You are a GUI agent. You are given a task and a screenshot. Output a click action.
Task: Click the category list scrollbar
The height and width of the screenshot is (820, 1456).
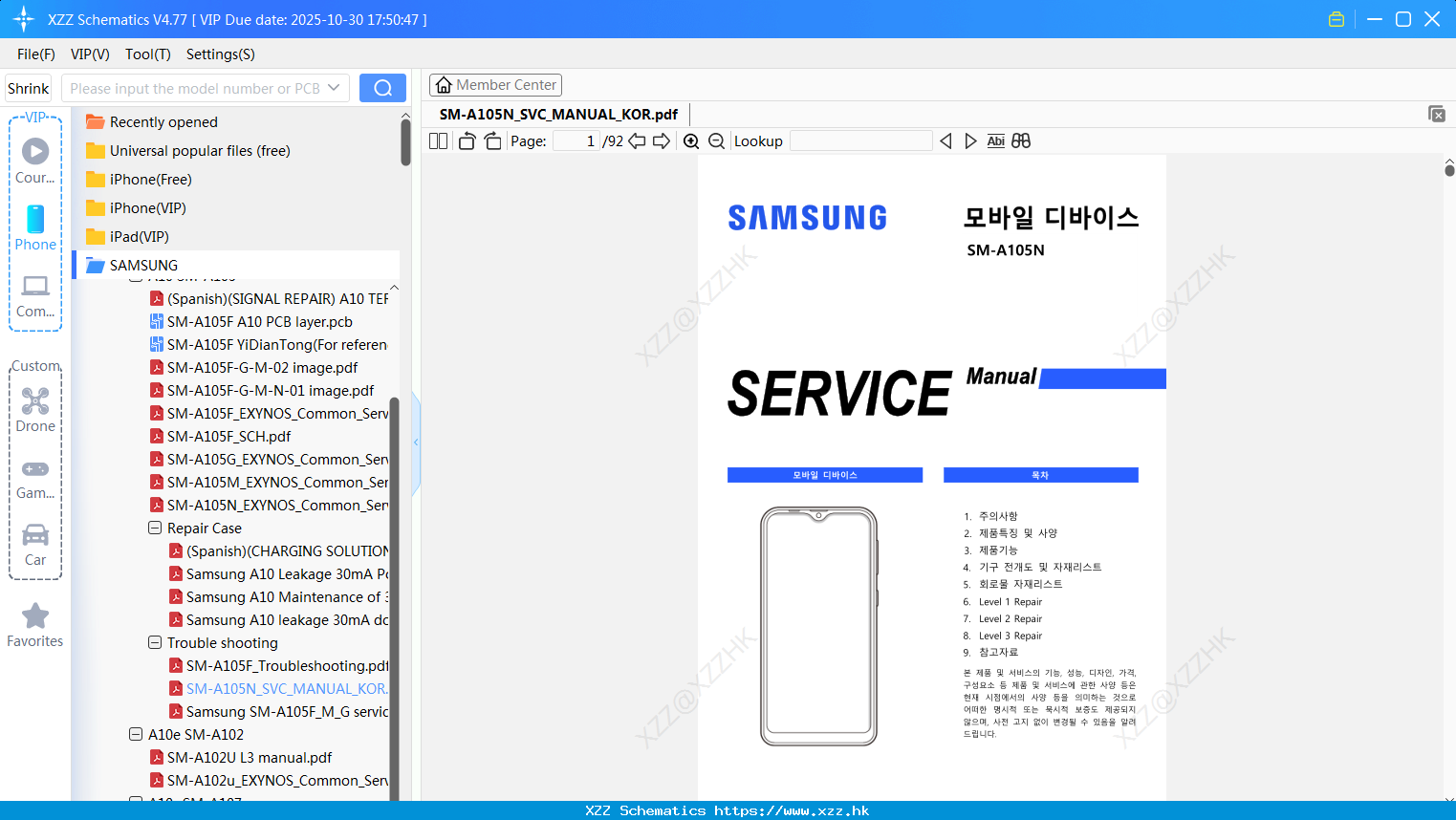(x=405, y=143)
